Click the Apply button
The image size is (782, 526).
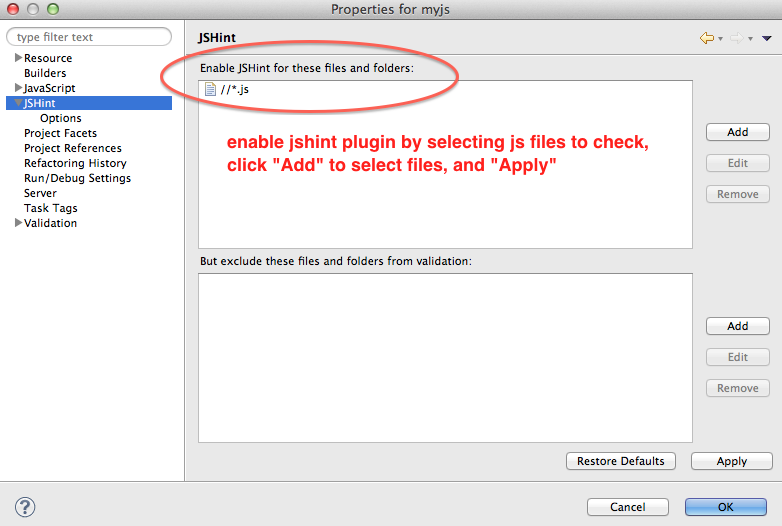[731, 461]
